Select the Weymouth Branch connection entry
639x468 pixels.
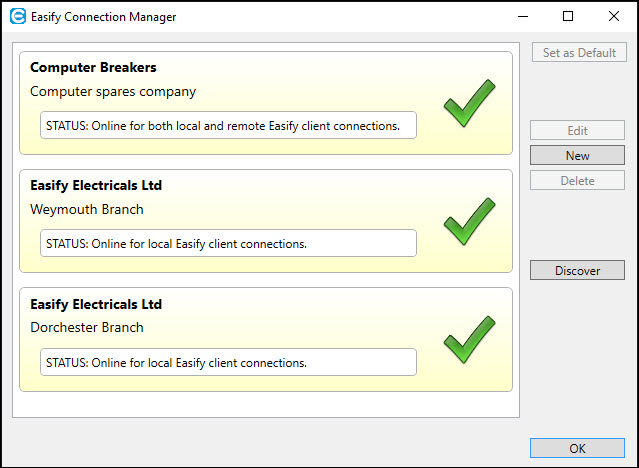click(87, 210)
